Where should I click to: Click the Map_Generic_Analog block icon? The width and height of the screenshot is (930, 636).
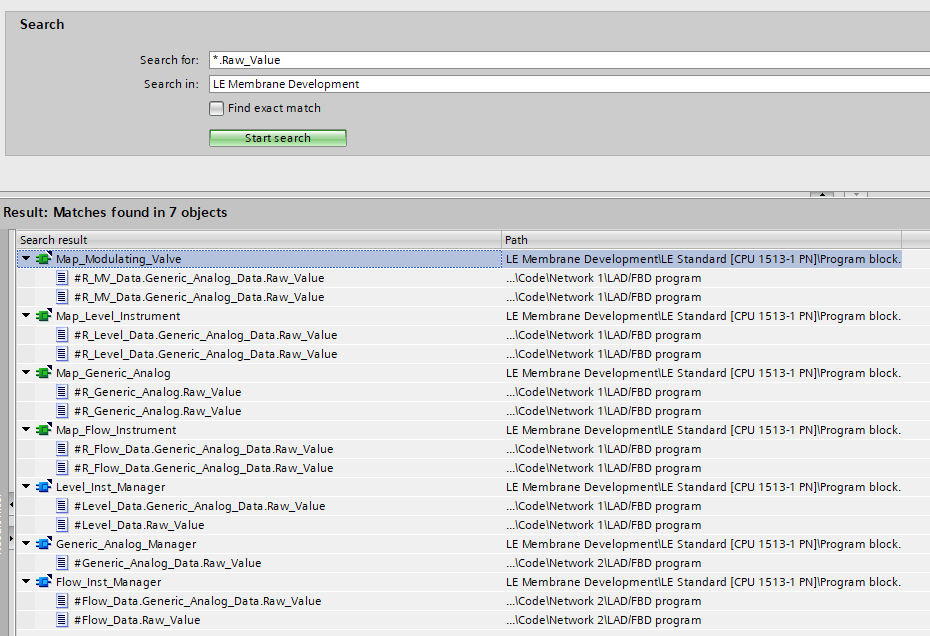(43, 373)
